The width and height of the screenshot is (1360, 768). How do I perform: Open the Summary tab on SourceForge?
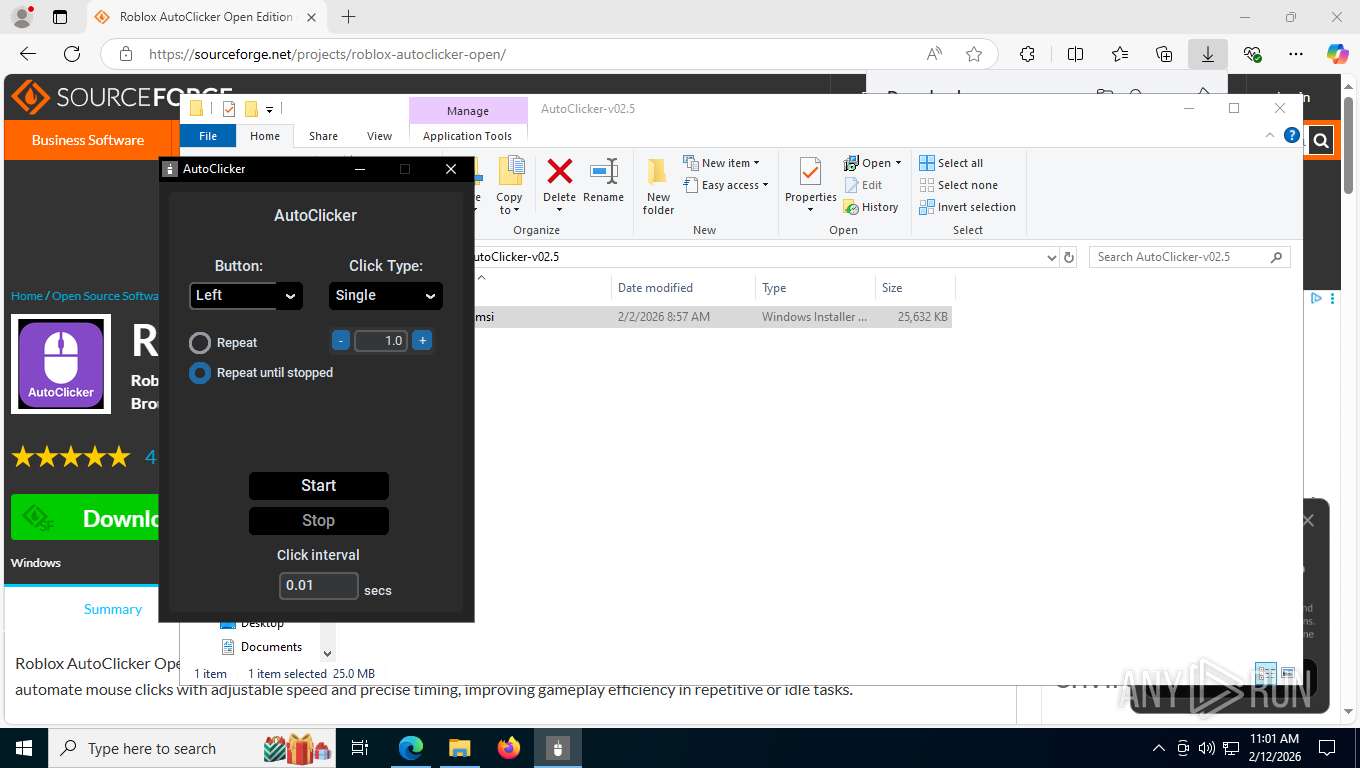(113, 609)
